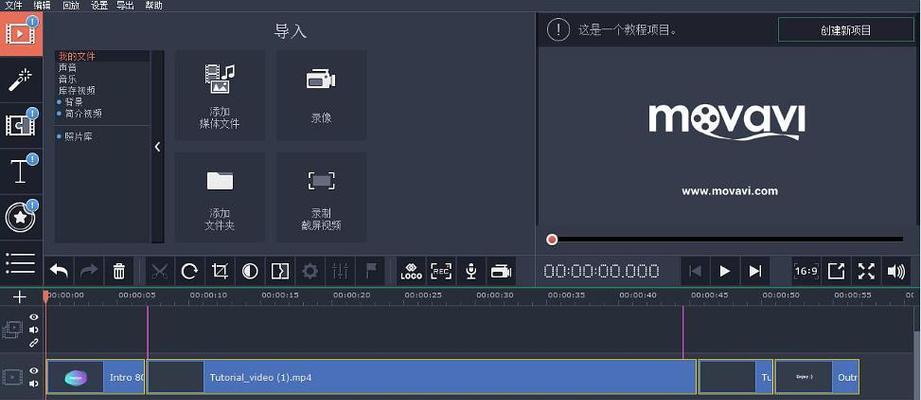The image size is (921, 400).
Task: Click 录制截屏视频 screen recording tile
Action: pos(321,197)
